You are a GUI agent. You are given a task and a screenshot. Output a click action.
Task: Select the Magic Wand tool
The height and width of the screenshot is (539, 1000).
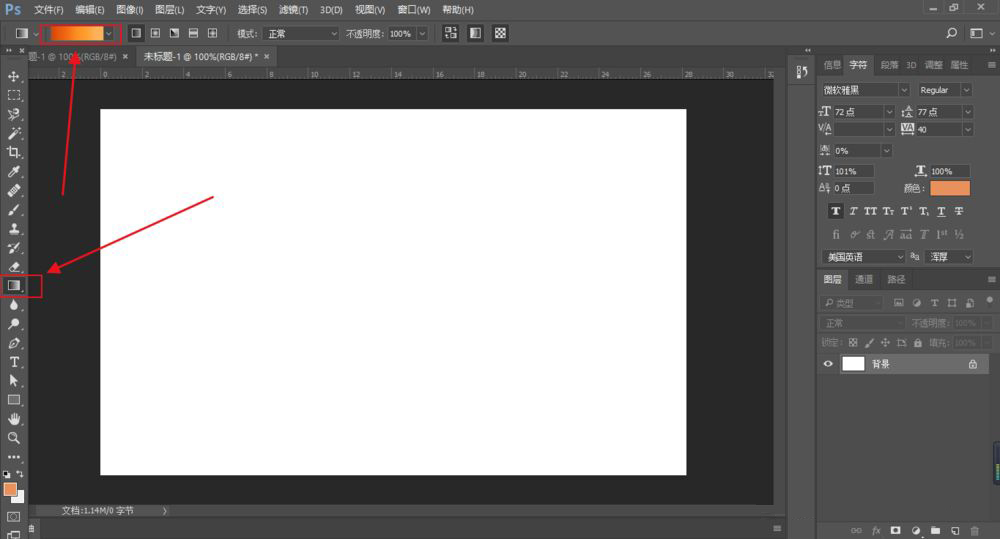click(x=14, y=133)
